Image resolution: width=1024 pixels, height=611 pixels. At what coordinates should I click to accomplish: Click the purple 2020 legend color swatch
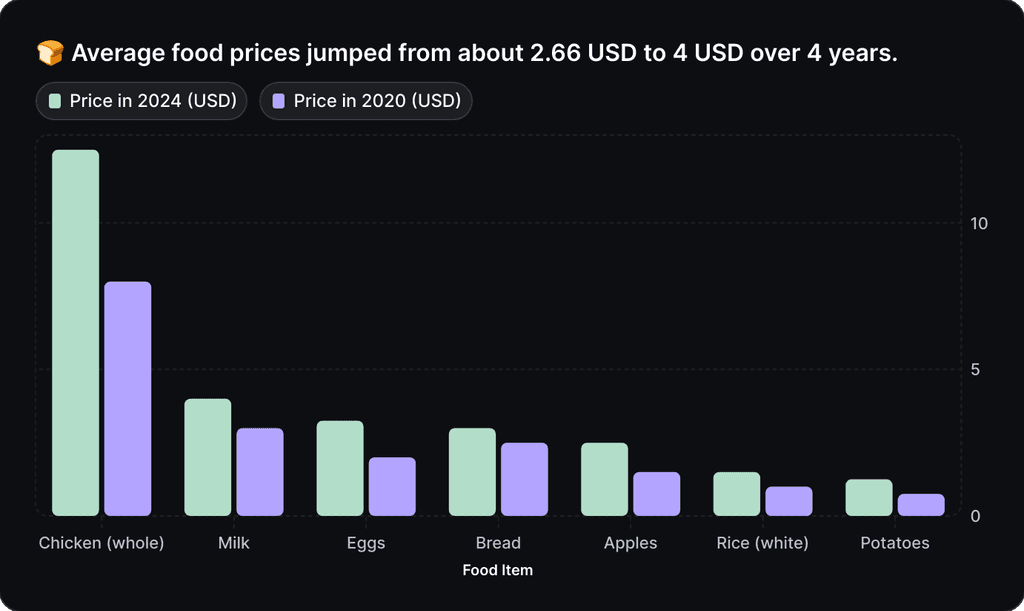[x=279, y=101]
